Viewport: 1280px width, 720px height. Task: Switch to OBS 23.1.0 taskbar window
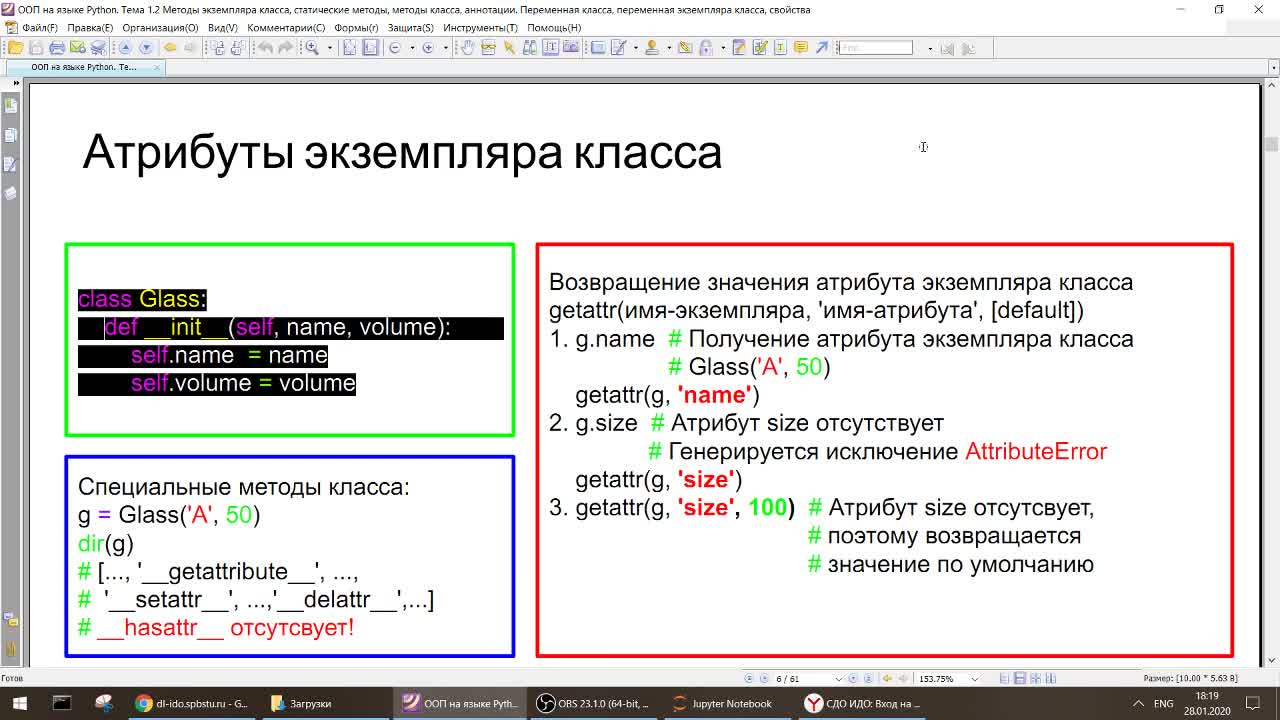(593, 703)
